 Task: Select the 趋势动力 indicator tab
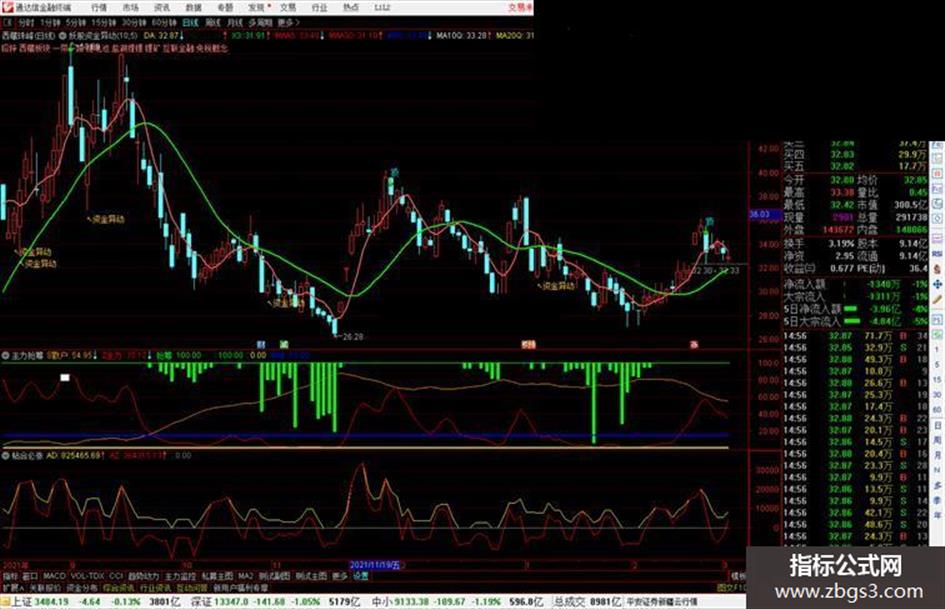[x=143, y=576]
